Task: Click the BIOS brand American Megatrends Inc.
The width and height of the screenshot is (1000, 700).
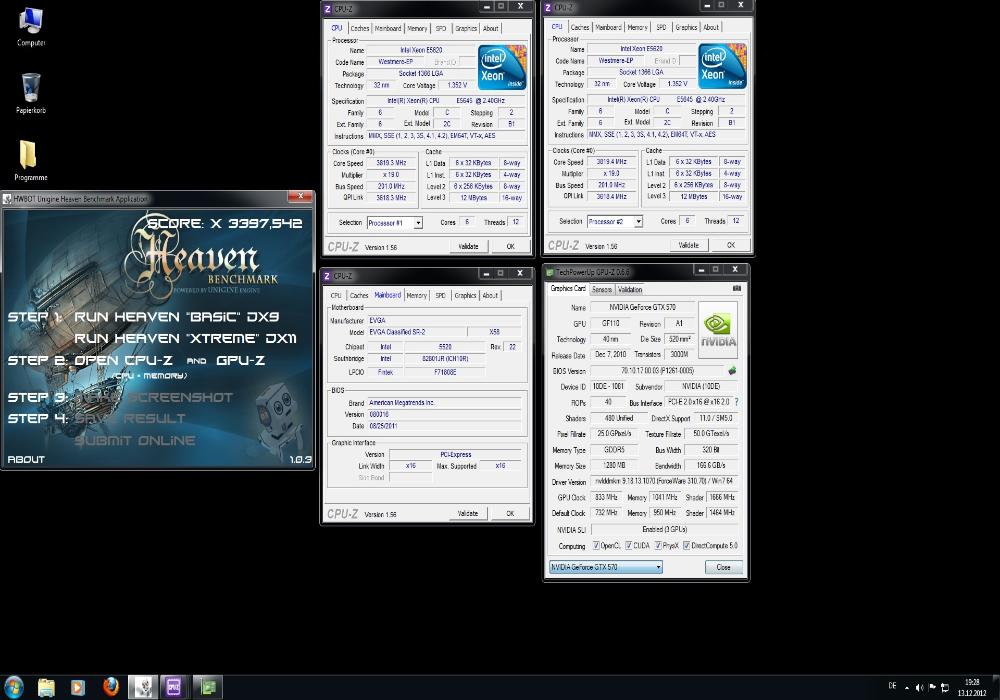Action: 444,403
